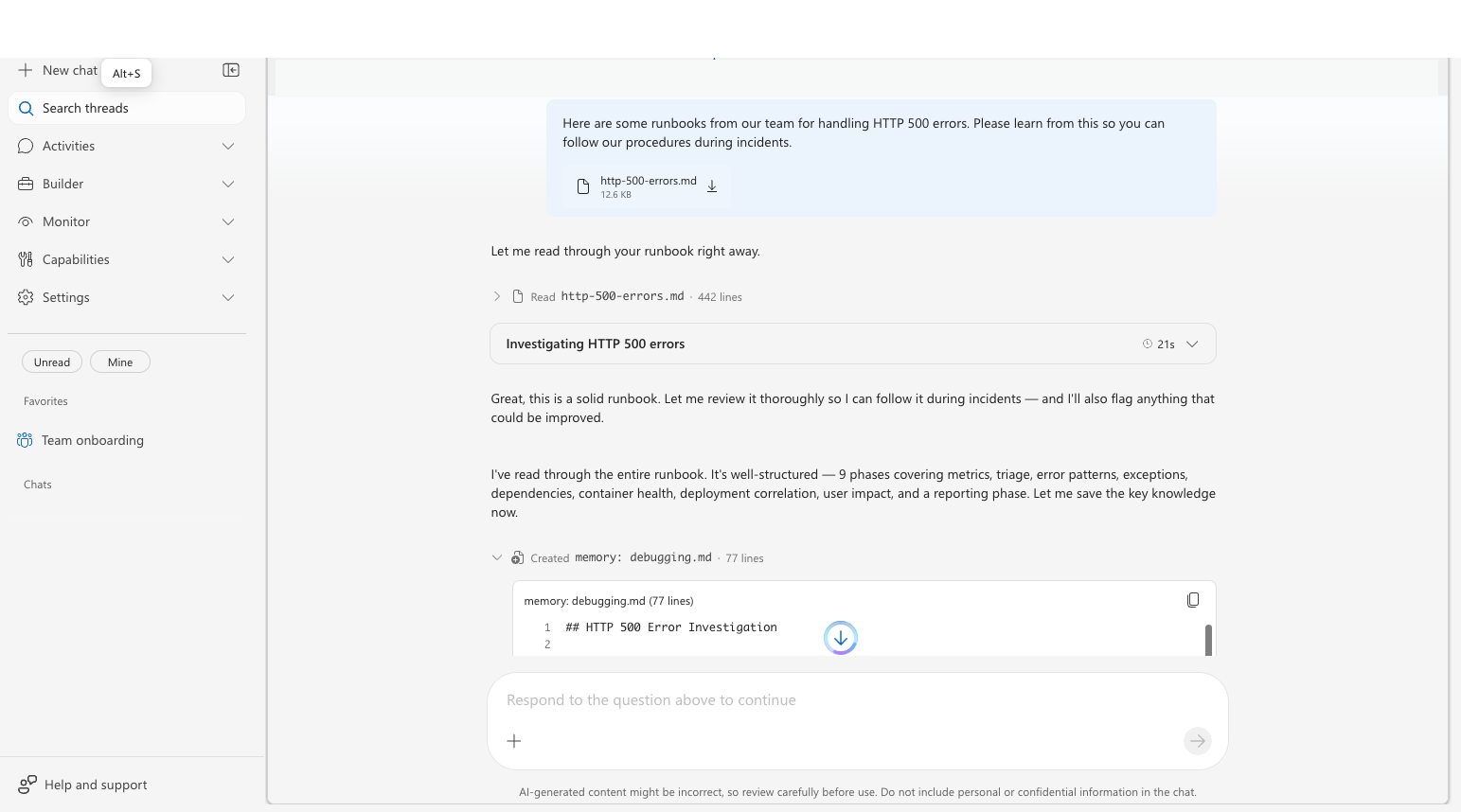Open the Builder section
Viewport: 1461px width, 812px height.
tap(127, 184)
